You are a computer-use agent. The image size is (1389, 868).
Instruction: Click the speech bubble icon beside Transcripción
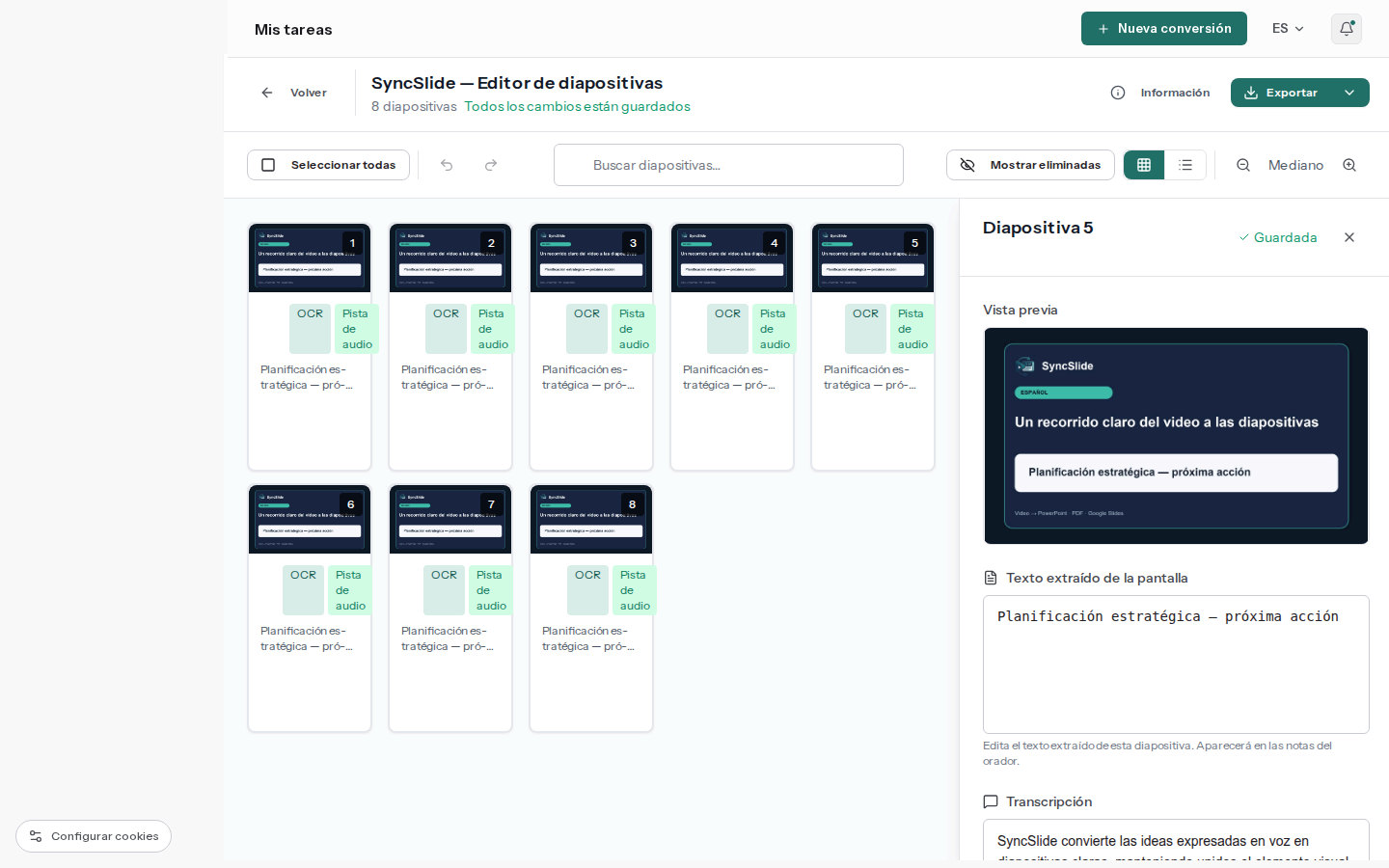(x=990, y=801)
